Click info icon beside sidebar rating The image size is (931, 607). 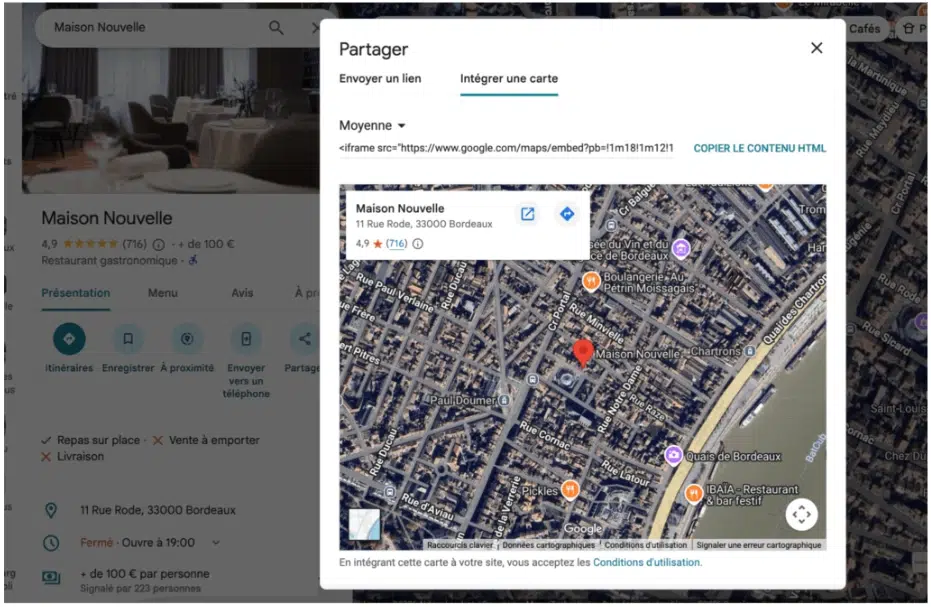pos(159,244)
